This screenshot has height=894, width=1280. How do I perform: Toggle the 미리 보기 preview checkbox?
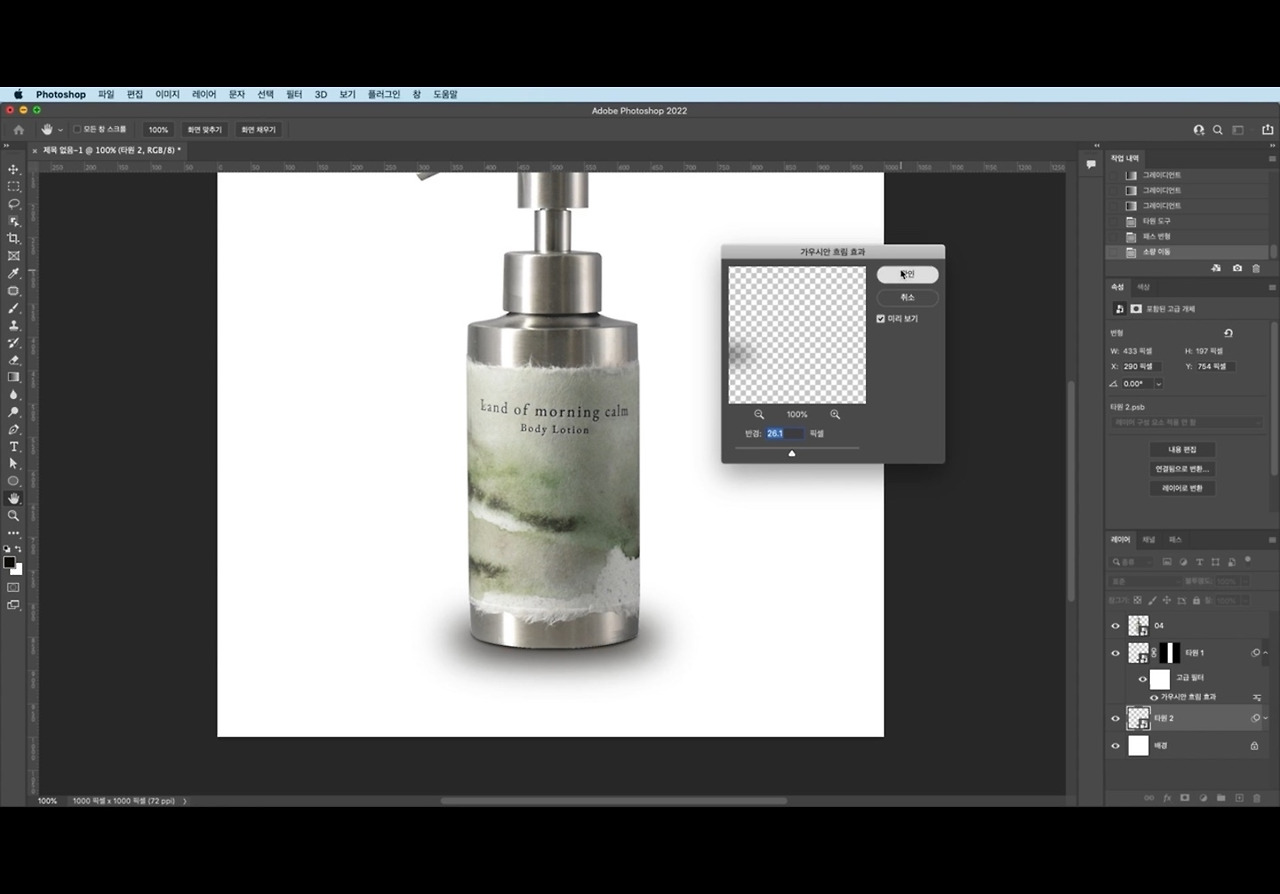881,319
